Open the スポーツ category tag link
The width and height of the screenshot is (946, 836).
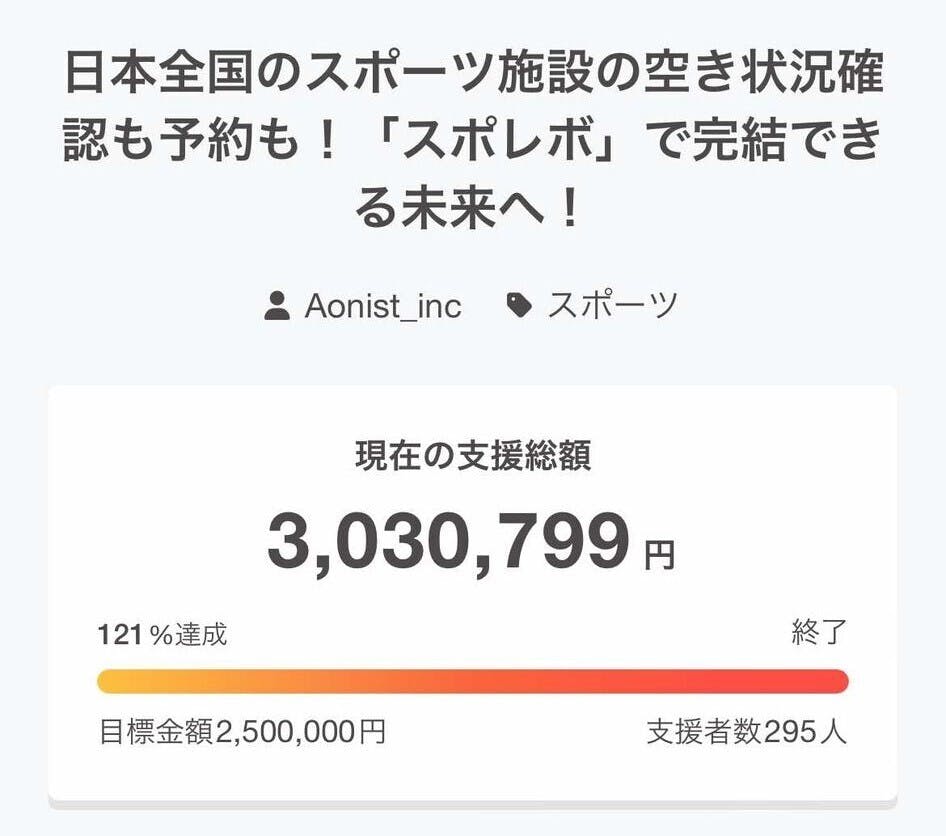(x=612, y=306)
